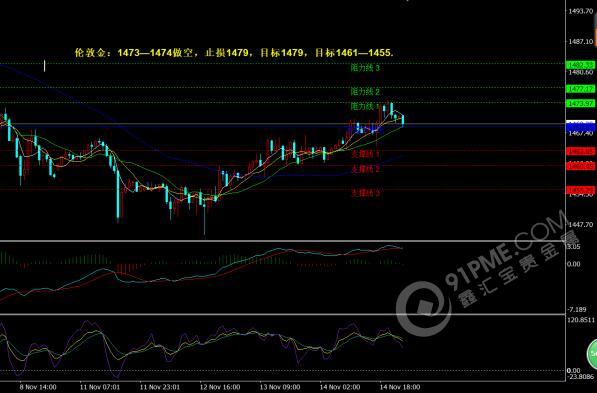
Task: Click the divider between price chart and MACD
Action: (x=282, y=241)
